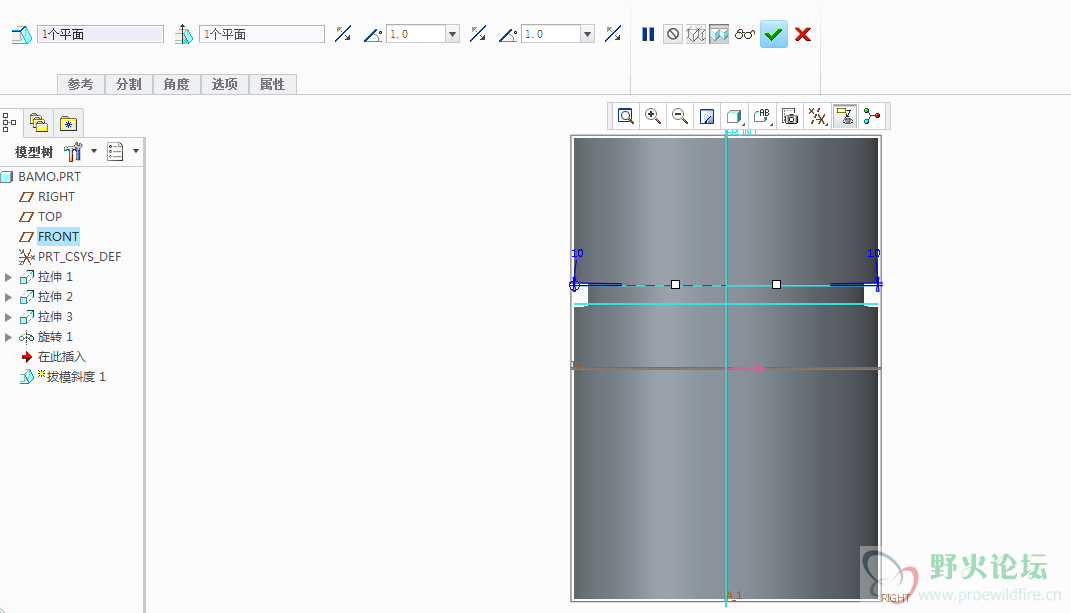Image resolution: width=1071 pixels, height=613 pixels.
Task: Switch to the model tree navigator tab
Action: pyautogui.click(x=10, y=123)
